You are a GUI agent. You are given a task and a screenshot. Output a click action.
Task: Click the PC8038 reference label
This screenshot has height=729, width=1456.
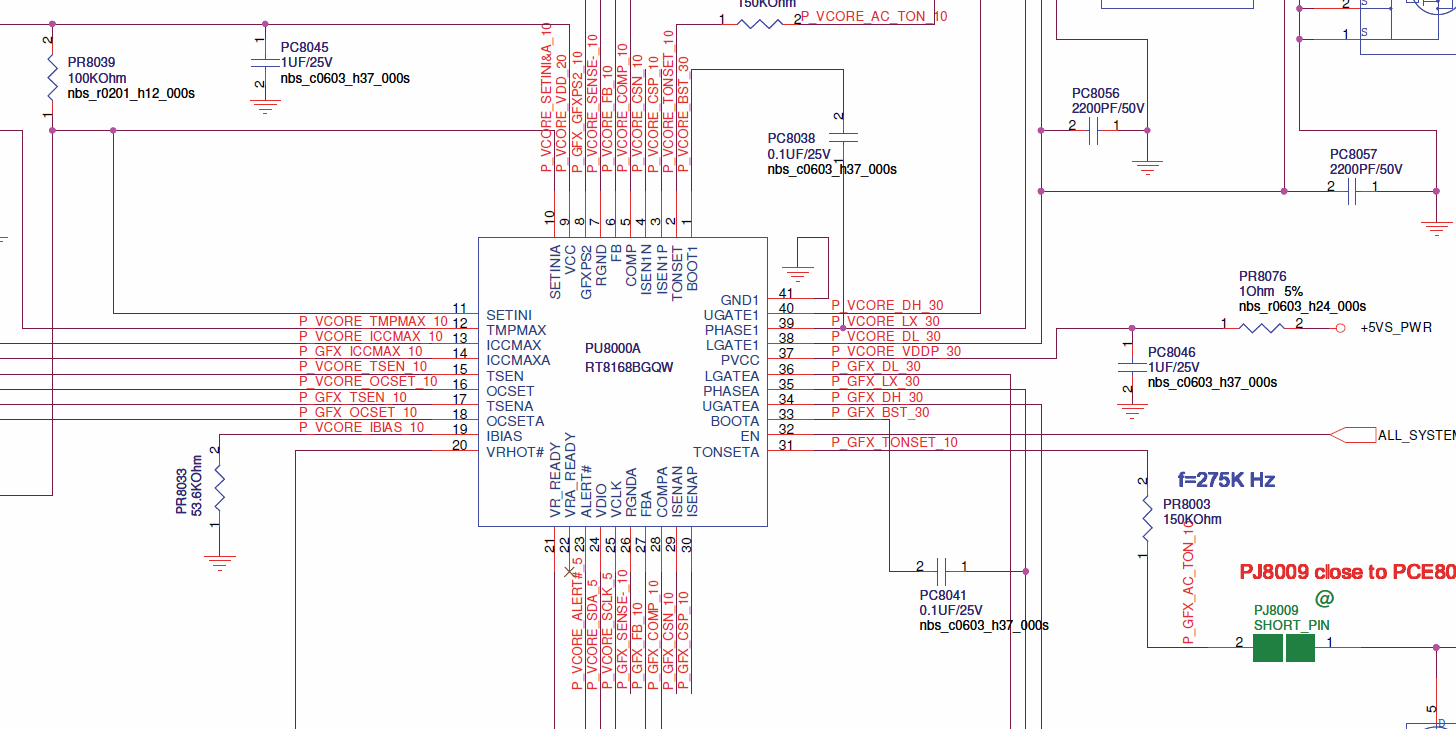click(x=792, y=139)
